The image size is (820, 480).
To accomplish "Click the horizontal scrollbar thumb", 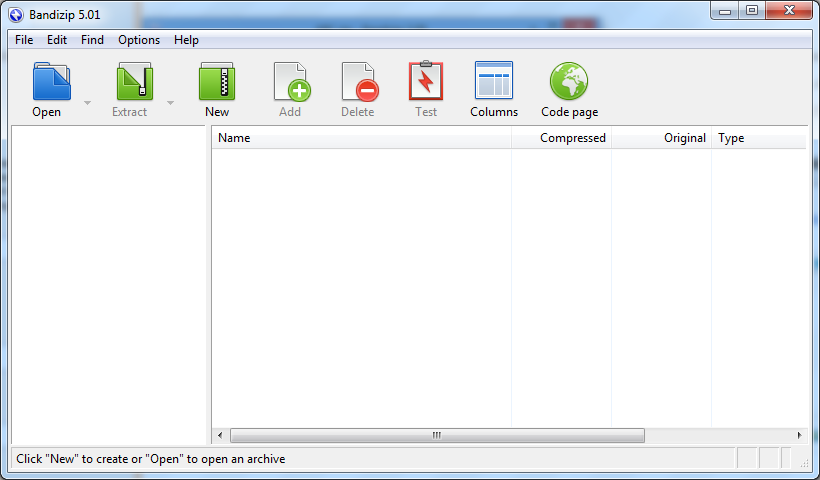I will coord(437,435).
